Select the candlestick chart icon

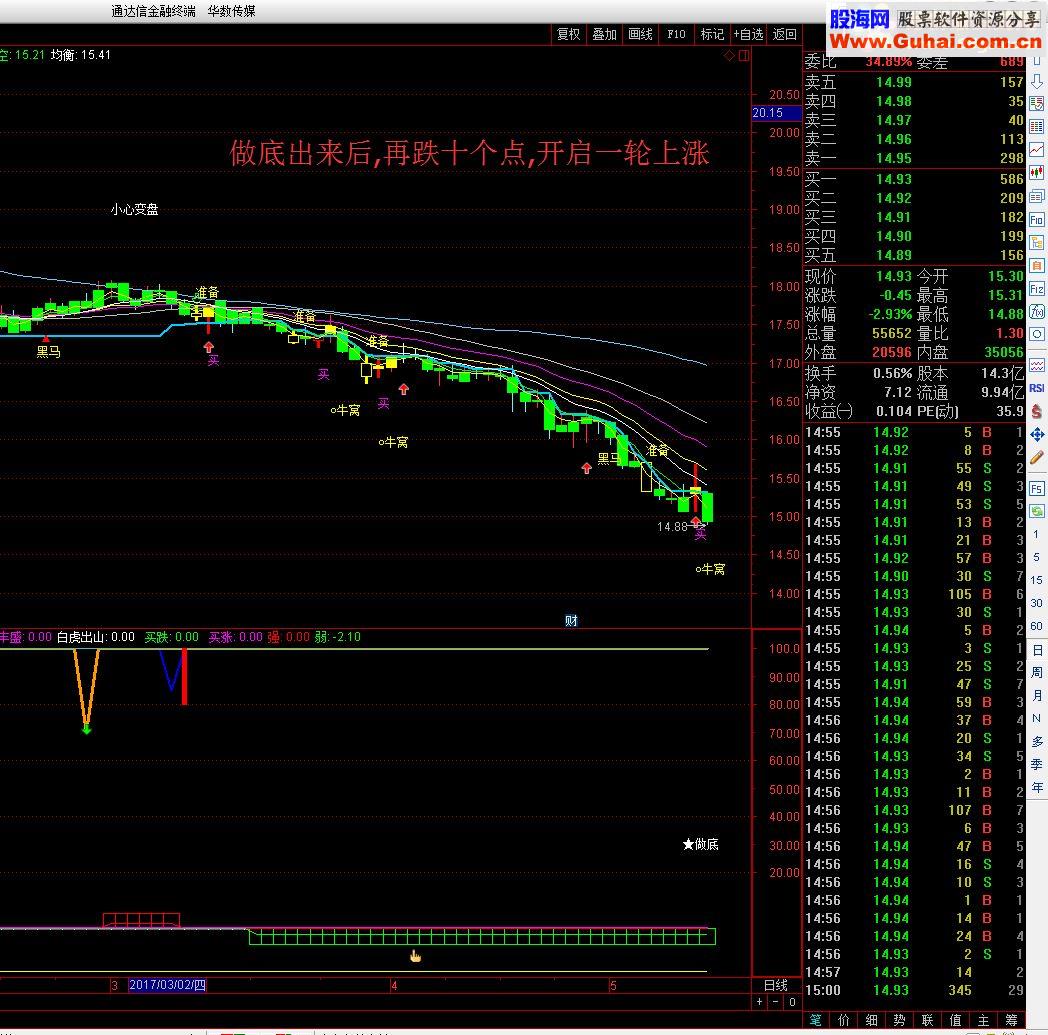coord(1037,173)
